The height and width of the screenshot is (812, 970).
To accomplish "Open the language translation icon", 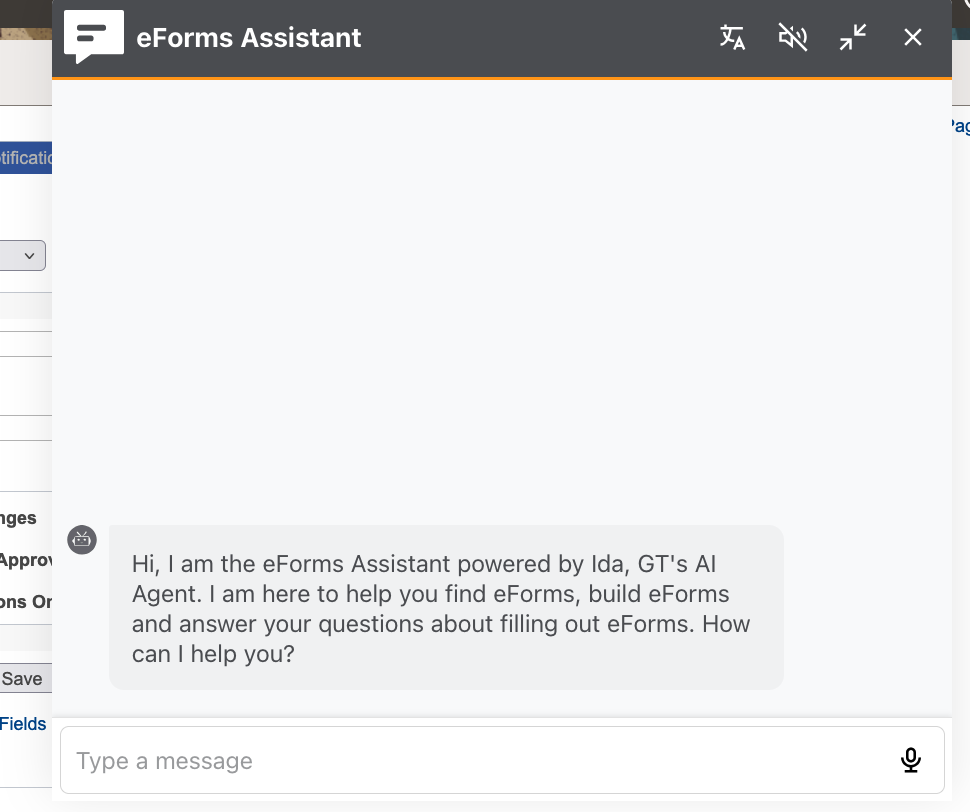I will [732, 37].
